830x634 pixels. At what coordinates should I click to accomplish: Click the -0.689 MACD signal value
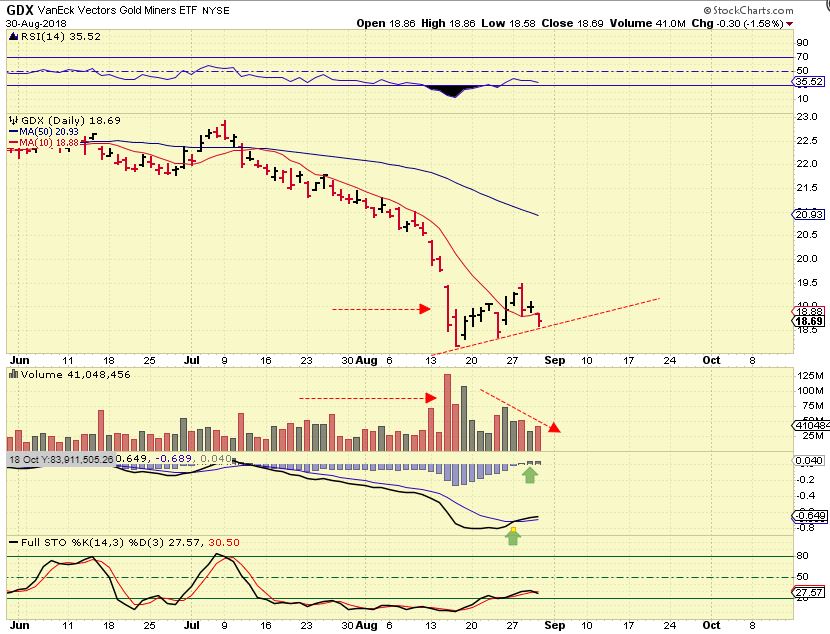172,459
